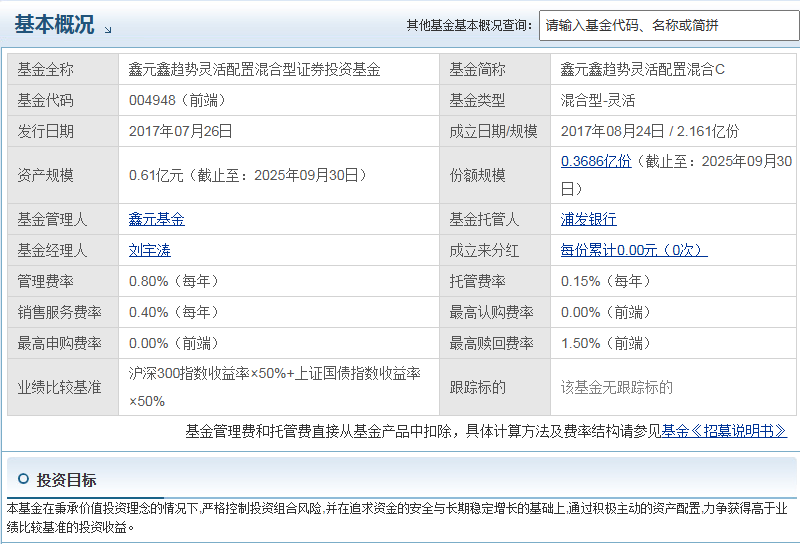
Task: Click the 最高申购费率 row label
Action: pyautogui.click(x=60, y=344)
